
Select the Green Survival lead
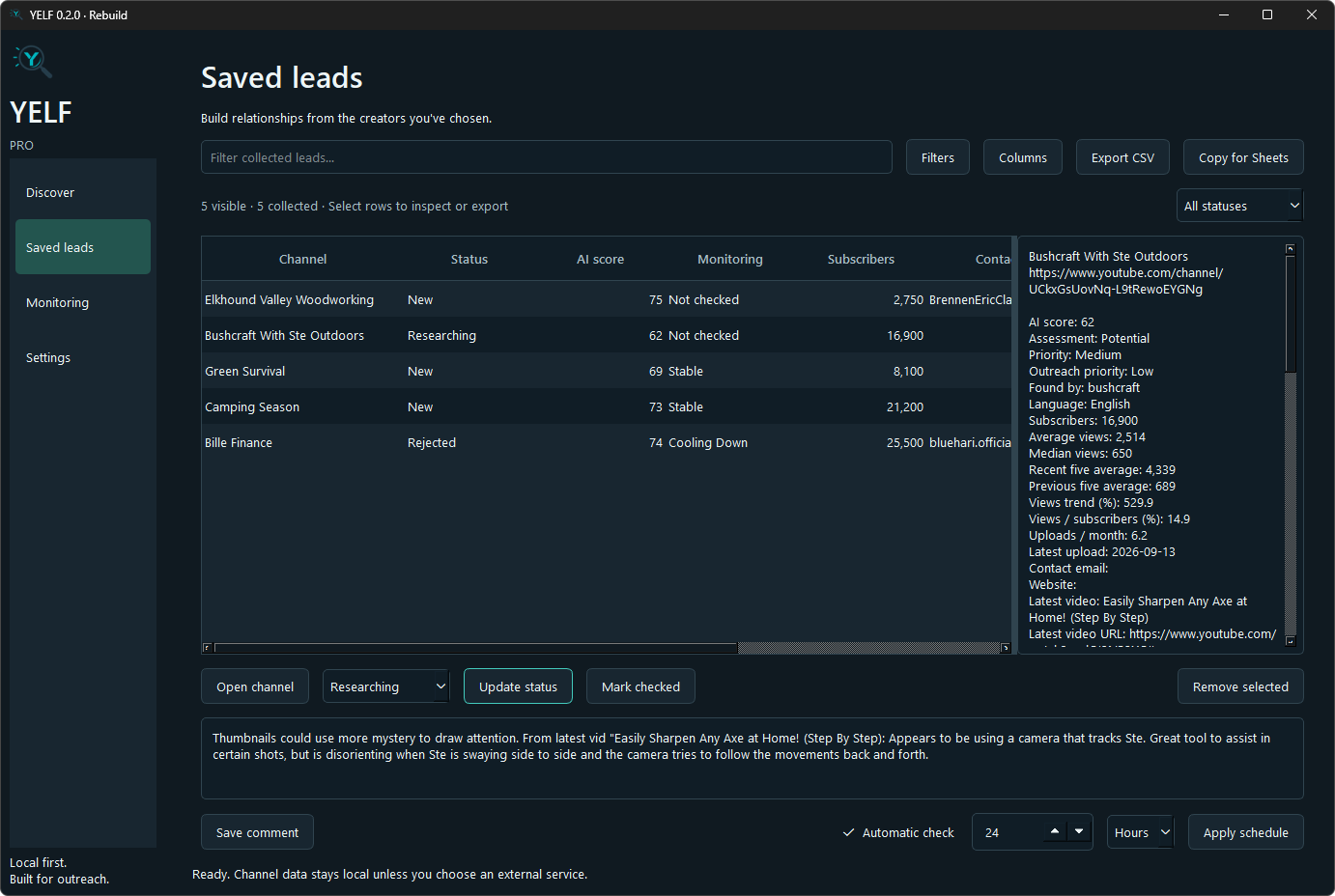coord(607,371)
